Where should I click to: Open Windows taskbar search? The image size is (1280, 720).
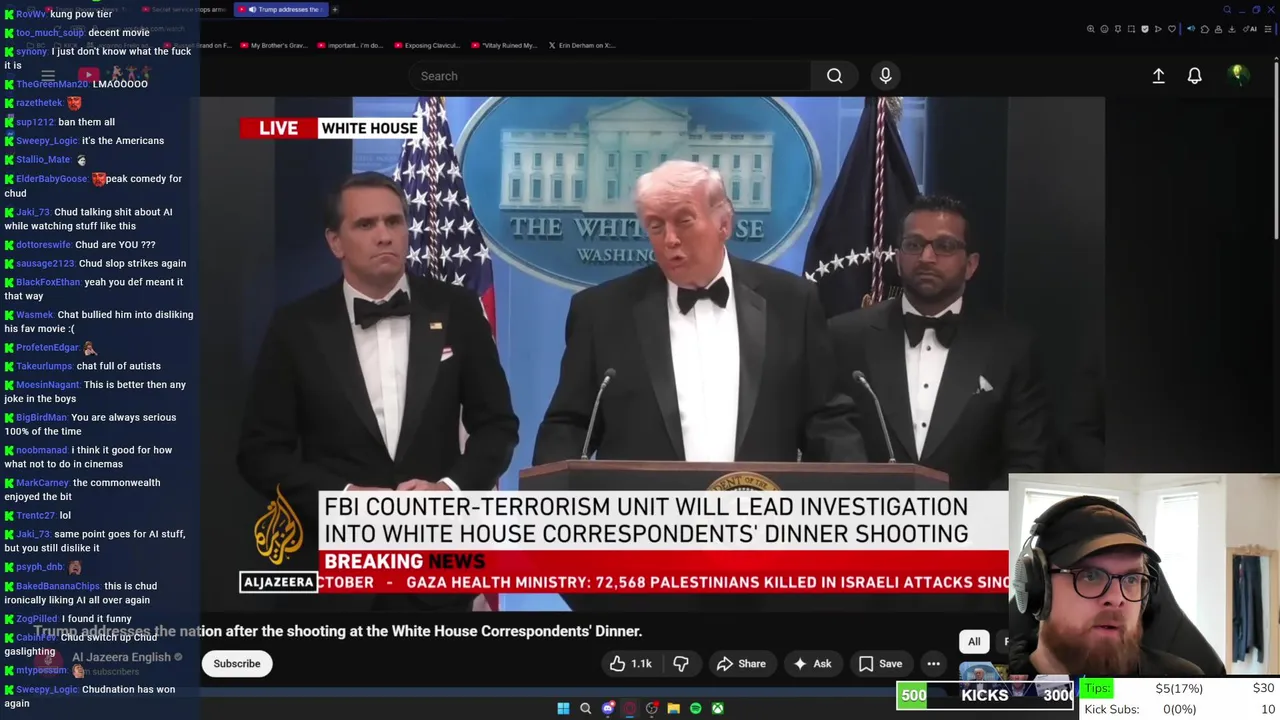click(586, 708)
